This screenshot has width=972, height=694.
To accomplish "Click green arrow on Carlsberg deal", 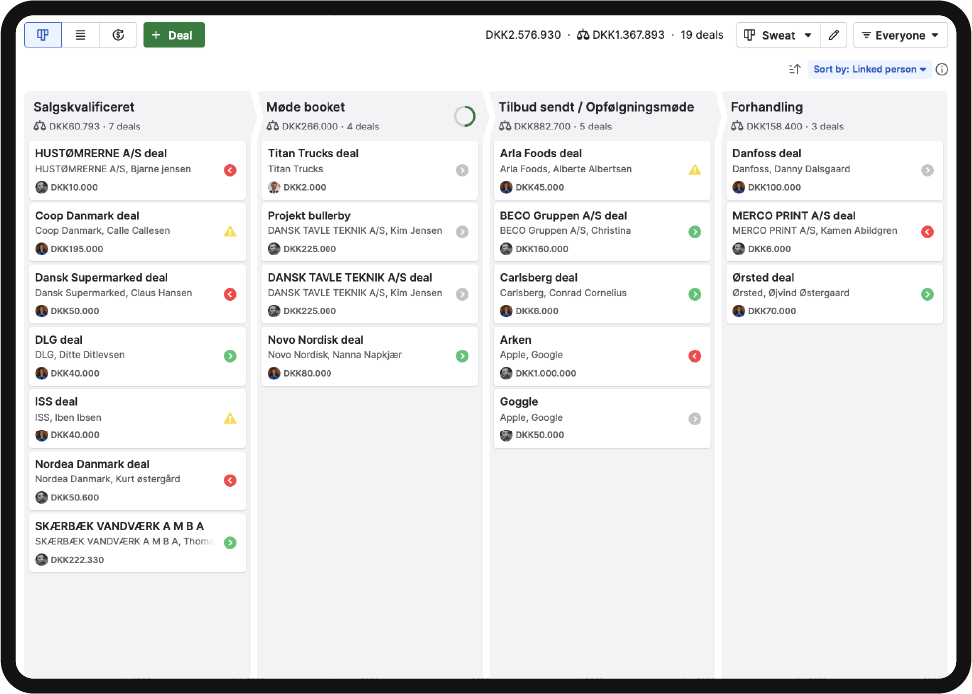I will click(694, 294).
